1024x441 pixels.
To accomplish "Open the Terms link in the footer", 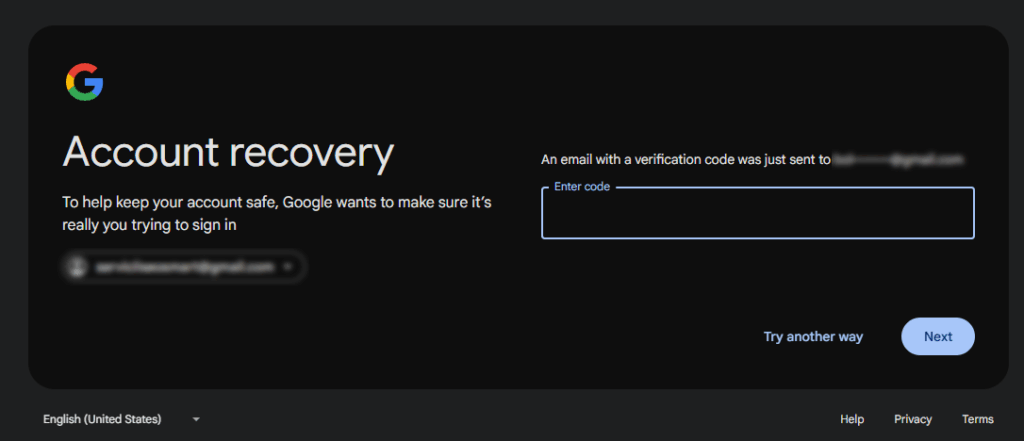I will [978, 419].
